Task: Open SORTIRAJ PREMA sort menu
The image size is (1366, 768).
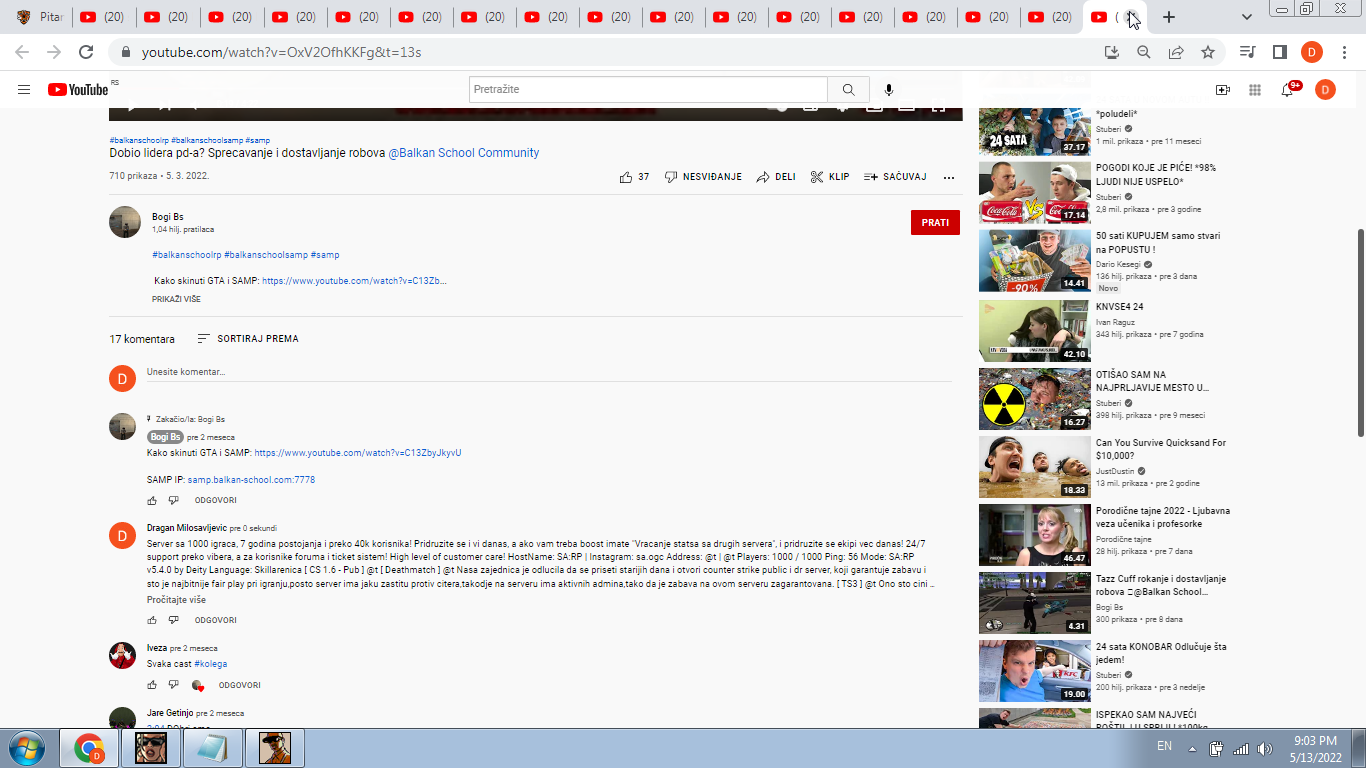Action: click(248, 339)
